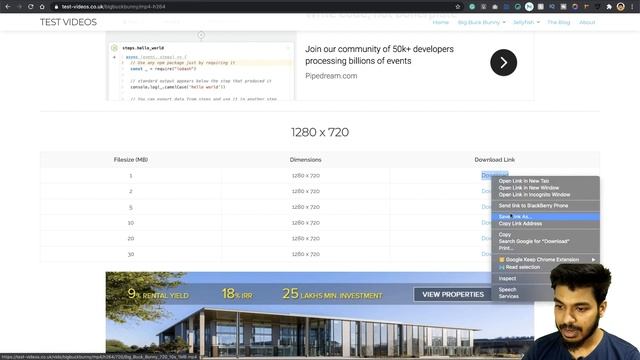Reload the page with the refresh icon
Viewport: 640px width, 360px height.
tap(31, 7)
